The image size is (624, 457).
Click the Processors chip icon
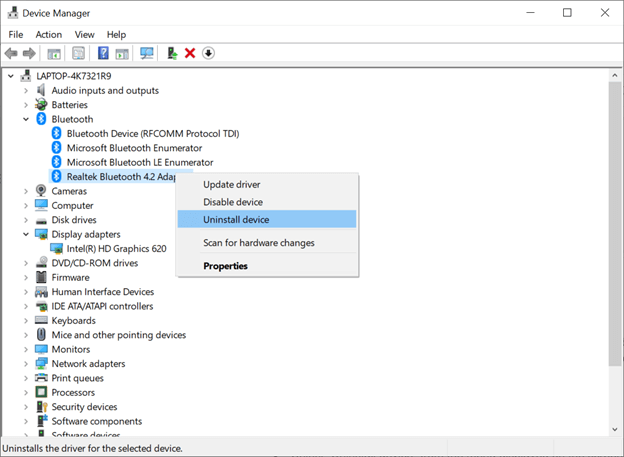[x=41, y=392]
